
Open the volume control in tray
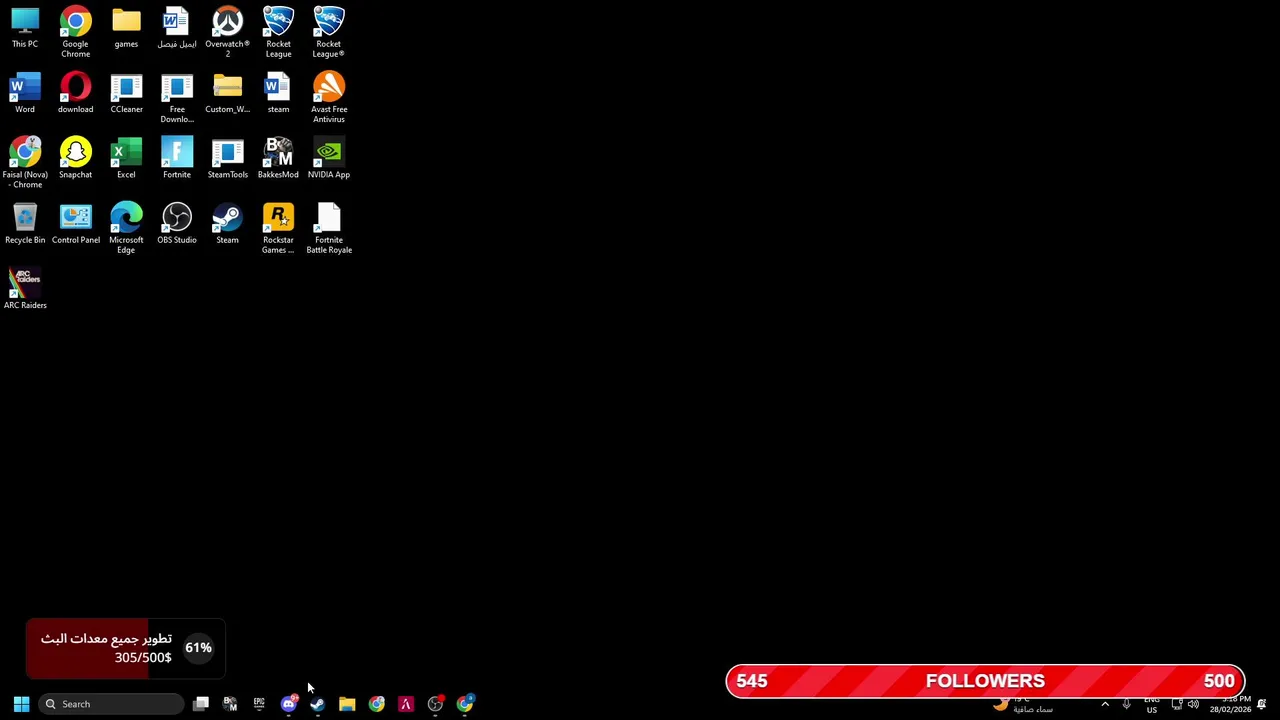click(x=1193, y=704)
